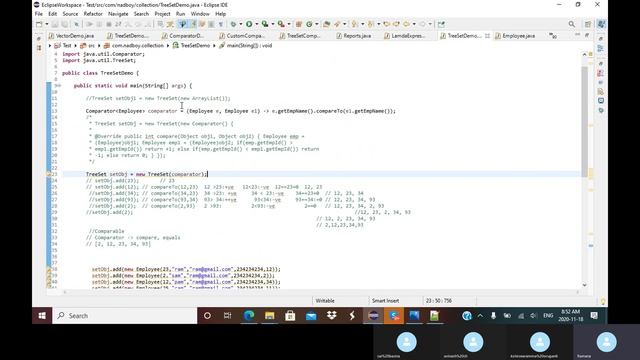Viewport: 640px width, 360px height.
Task: Click the Windows taskbar Search box
Action: tap(125, 316)
